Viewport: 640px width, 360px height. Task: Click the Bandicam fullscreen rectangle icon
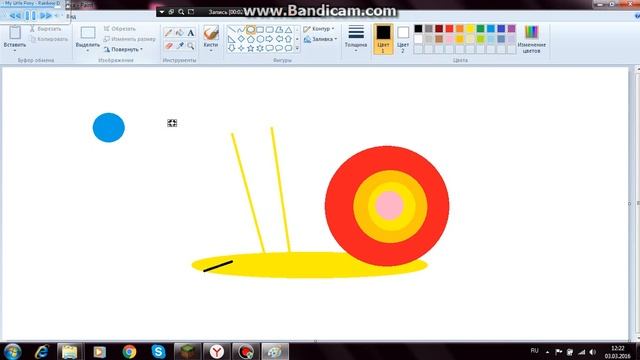[x=191, y=12]
